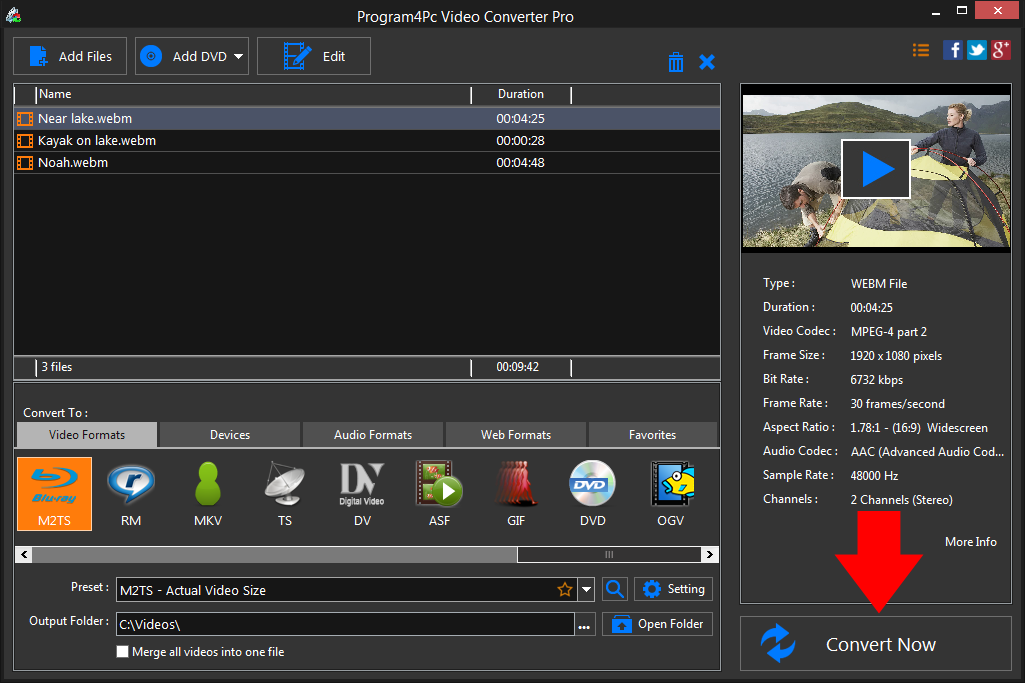The height and width of the screenshot is (683, 1025).
Task: View More Info about the video
Action: pos(970,541)
